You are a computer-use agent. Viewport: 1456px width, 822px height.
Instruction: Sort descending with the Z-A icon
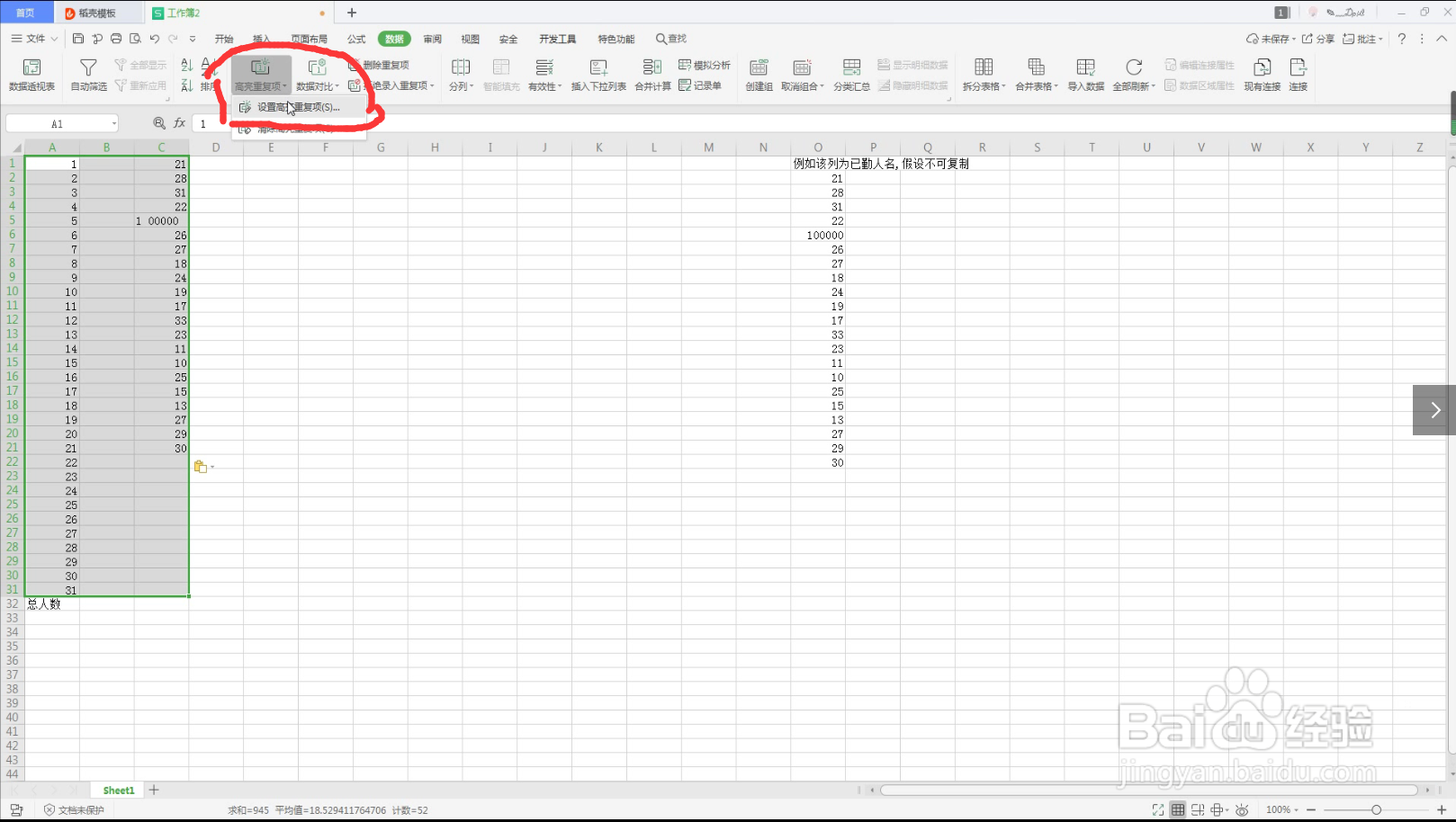coord(187,85)
